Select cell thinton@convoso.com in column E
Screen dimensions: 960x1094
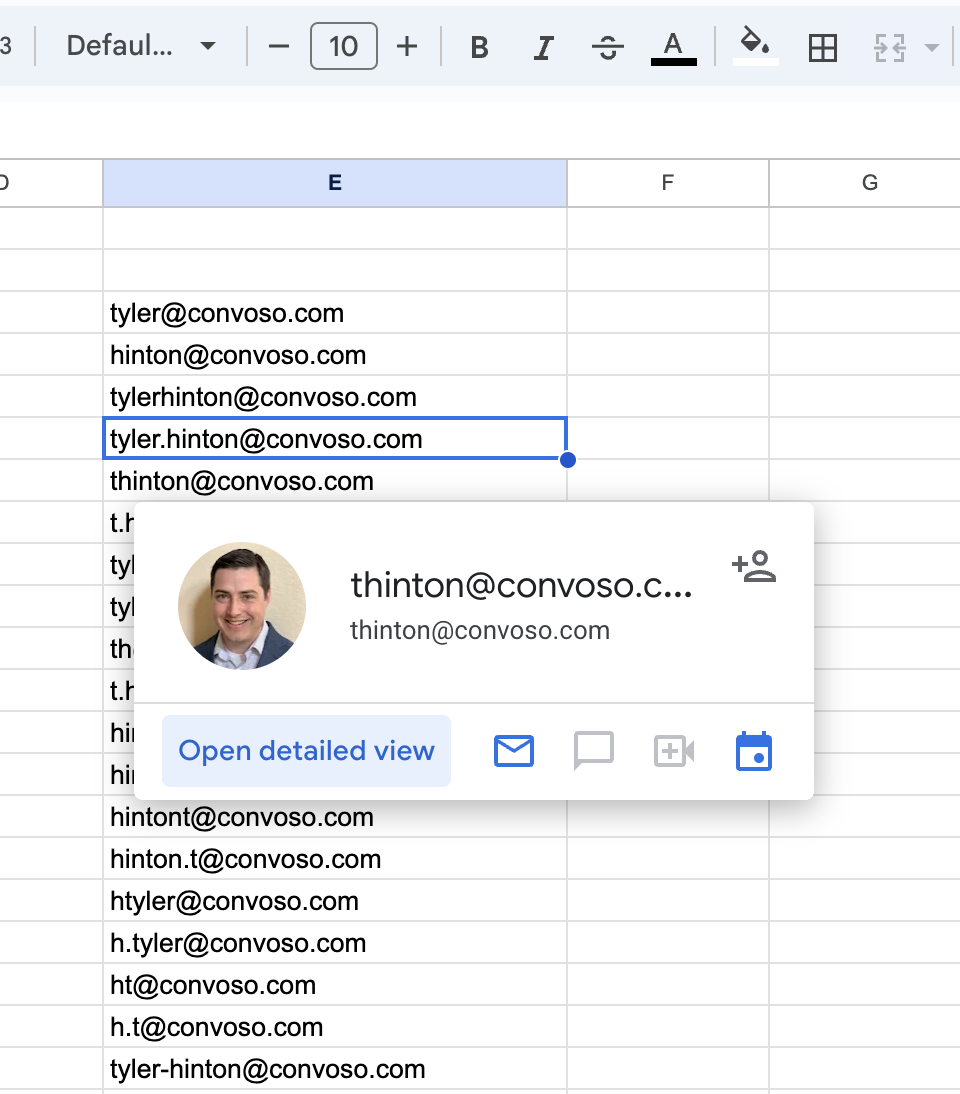(x=335, y=480)
